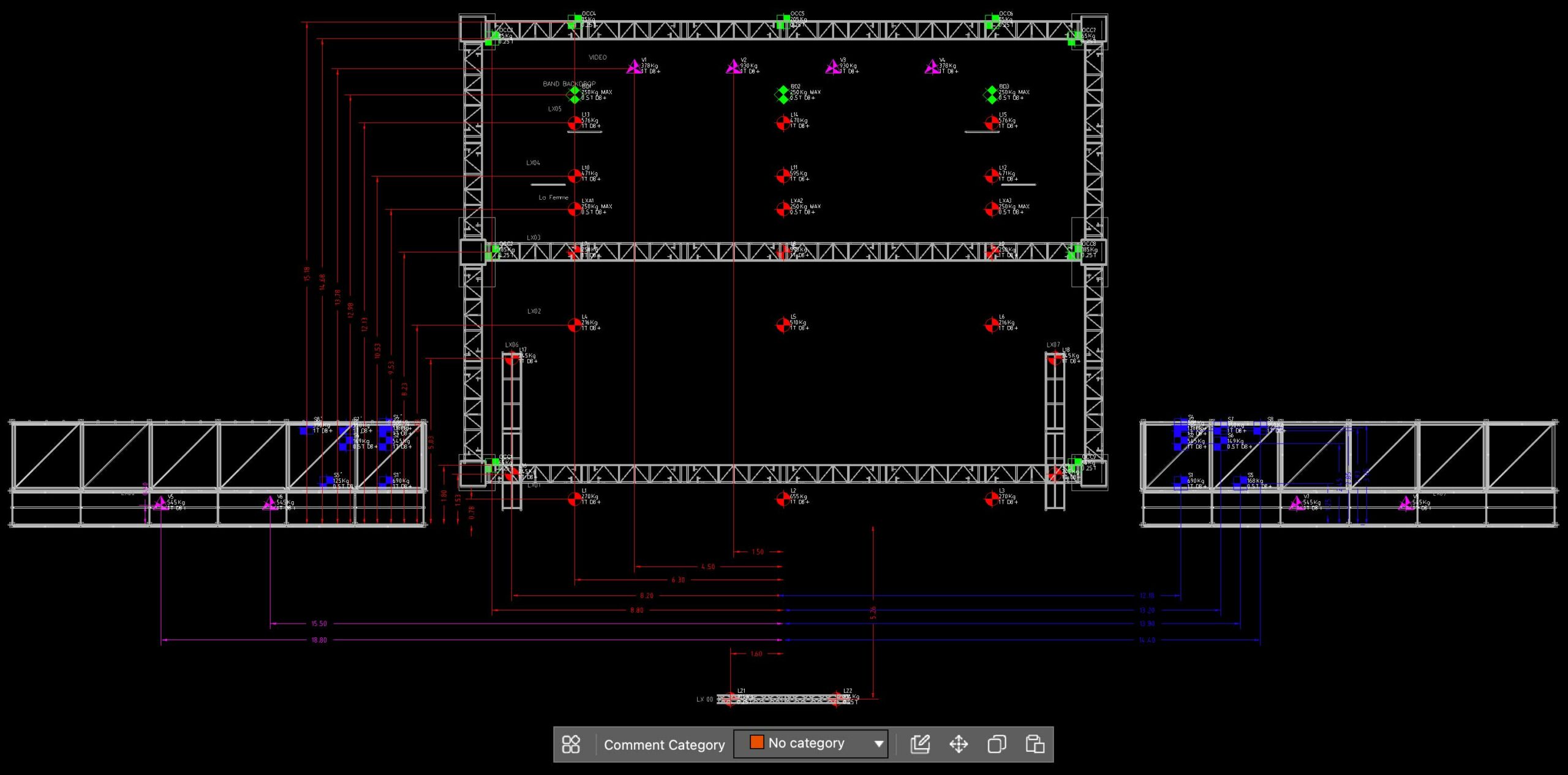Click red LXA3 250Kg MAX point
This screenshot has height=775, width=1568.
[x=991, y=209]
